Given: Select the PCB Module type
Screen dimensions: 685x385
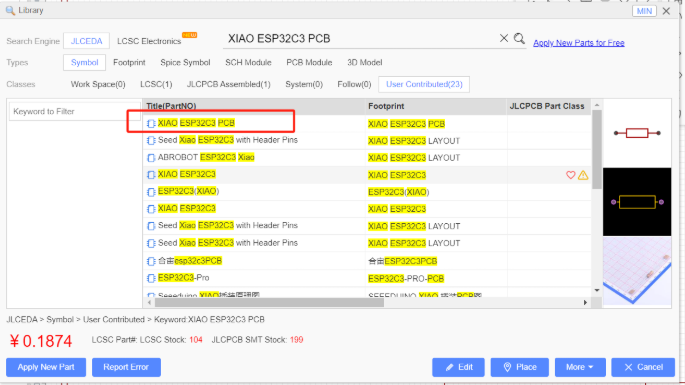Looking at the screenshot, I should pyautogui.click(x=309, y=62).
